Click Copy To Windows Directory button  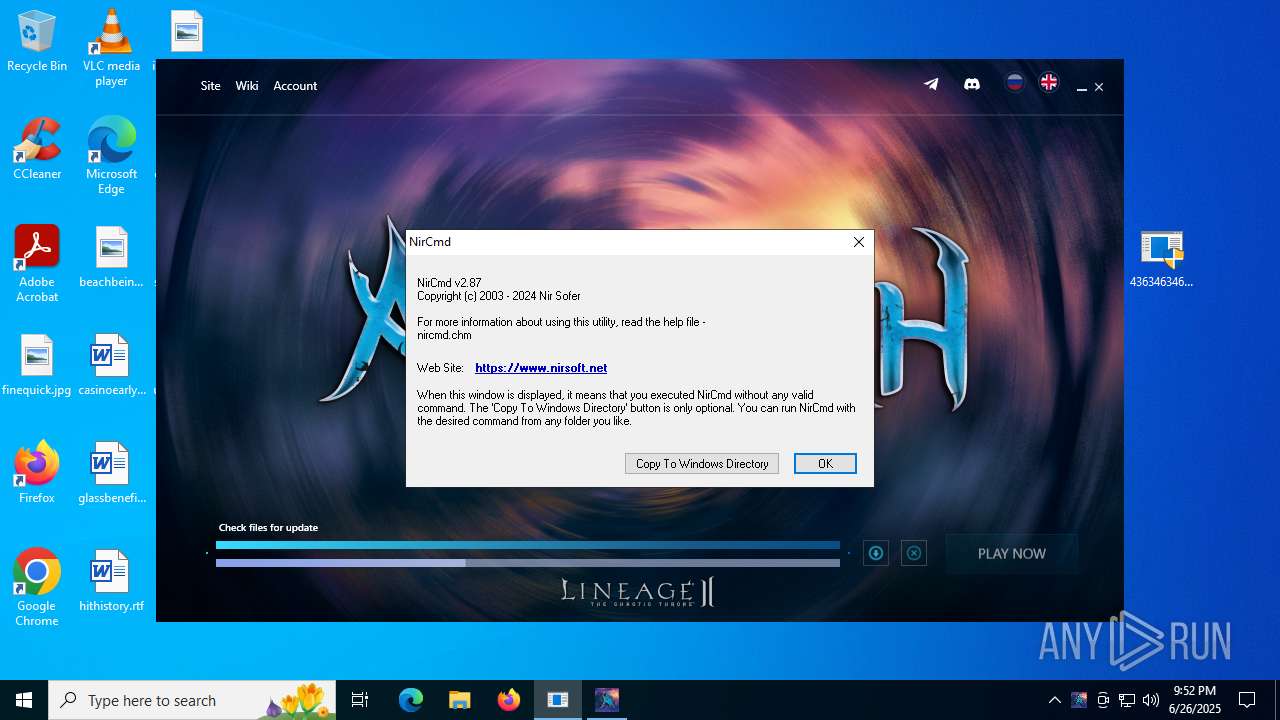coord(702,463)
